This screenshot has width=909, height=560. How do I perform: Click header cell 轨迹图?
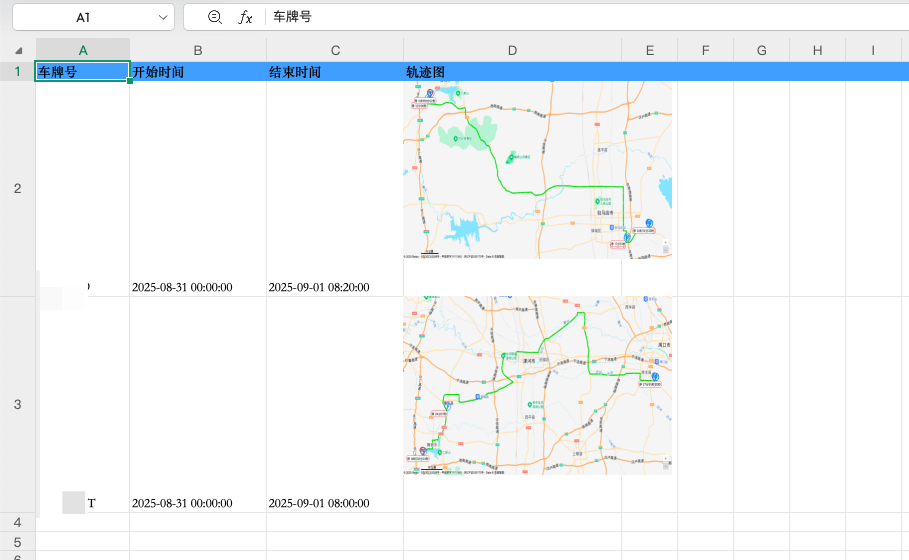point(512,71)
